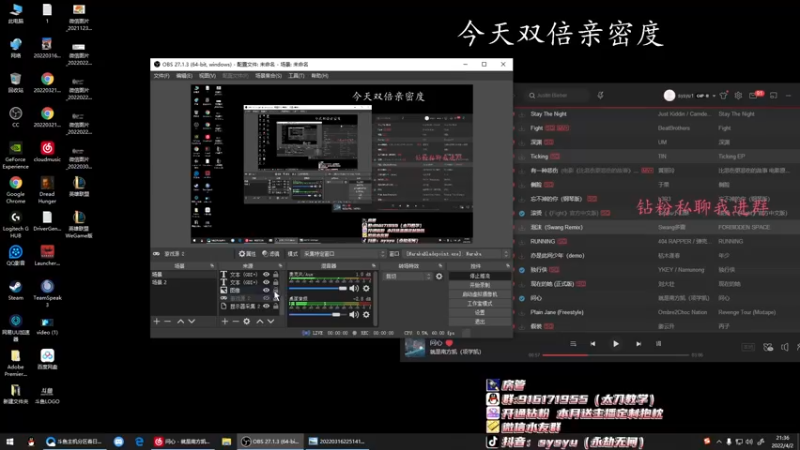The width and height of the screenshot is (800, 450).
Task: Click the 停止推流 button in OBS controls
Action: point(480,276)
